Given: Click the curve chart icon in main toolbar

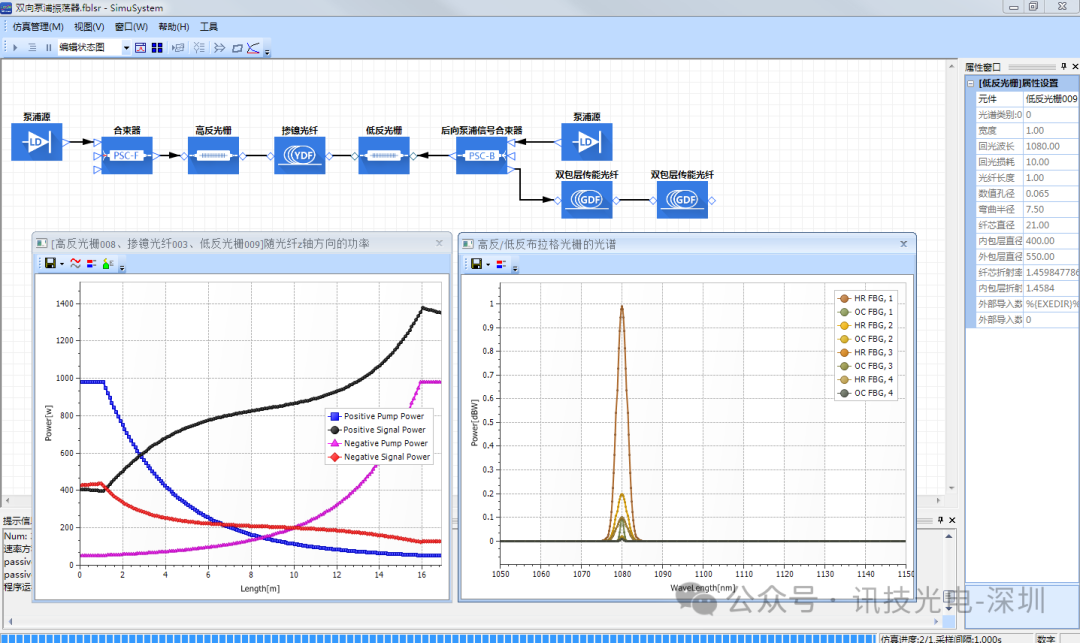Looking at the screenshot, I should click(253, 48).
